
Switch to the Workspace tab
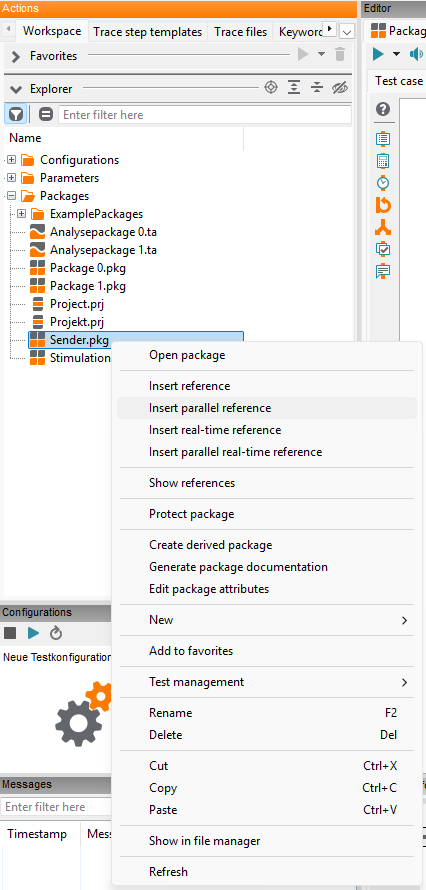[x=52, y=31]
